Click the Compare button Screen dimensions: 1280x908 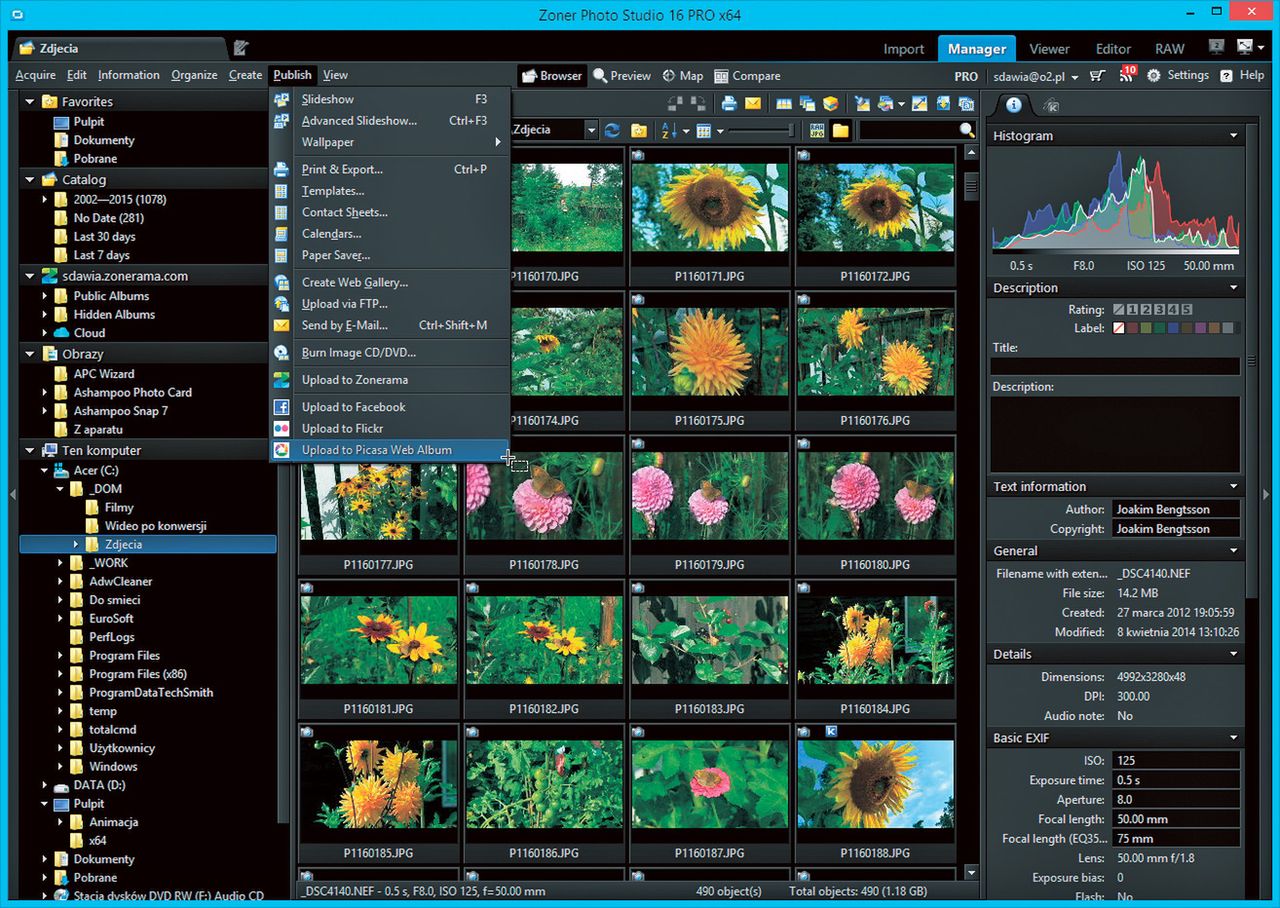(747, 76)
